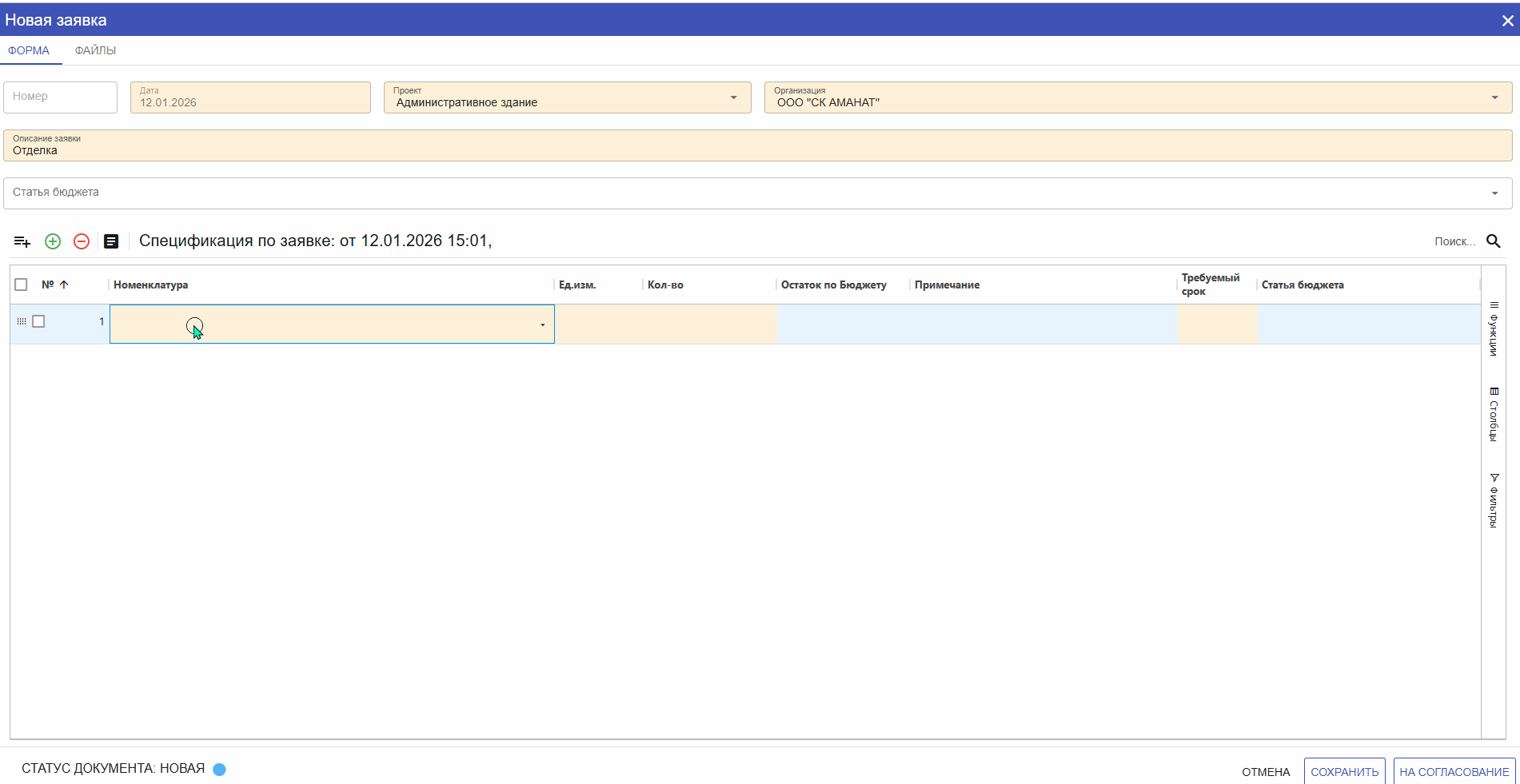Click the row drag handle icon
Viewport: 1520px width, 784px height.
point(22,321)
